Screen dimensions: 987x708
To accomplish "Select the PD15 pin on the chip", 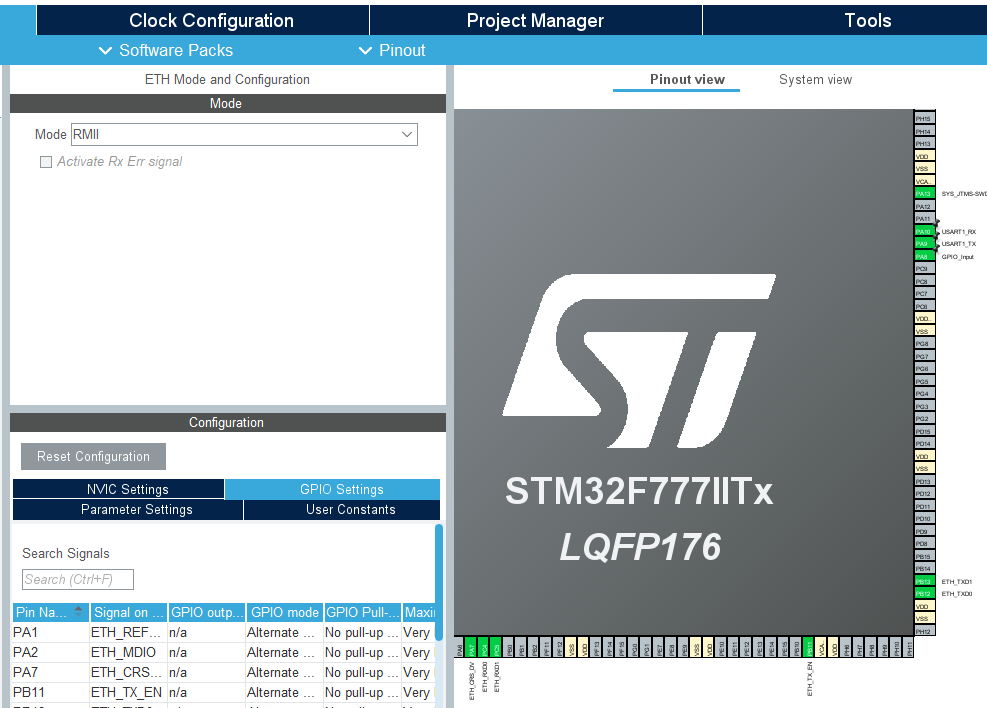I will coord(924,431).
